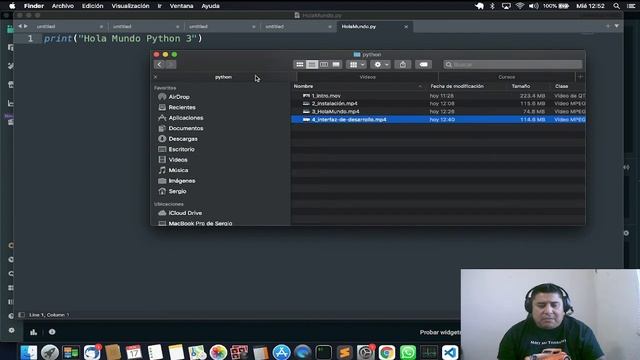This screenshot has width=640, height=360.
Task: Open Documentos in Finder sidebar
Action: 181,128
